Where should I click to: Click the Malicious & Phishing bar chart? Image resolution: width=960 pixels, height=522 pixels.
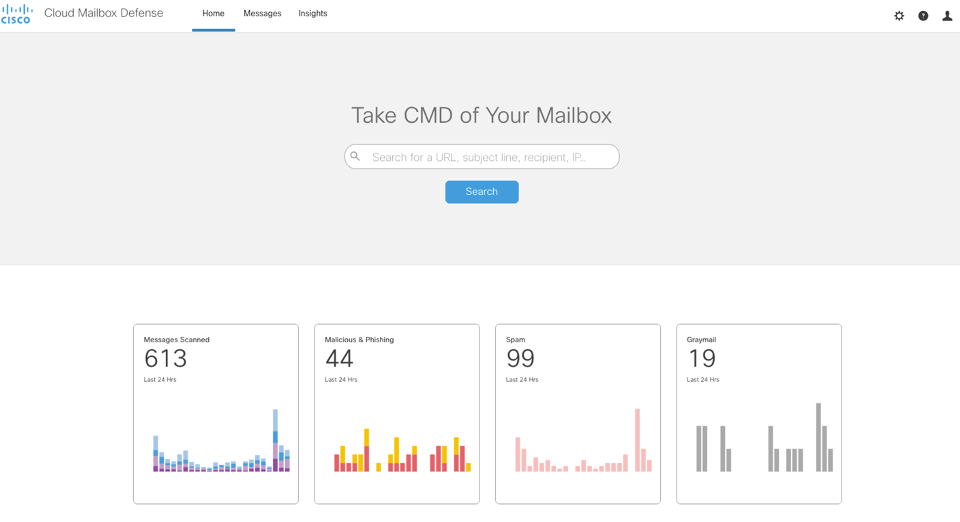click(402, 450)
